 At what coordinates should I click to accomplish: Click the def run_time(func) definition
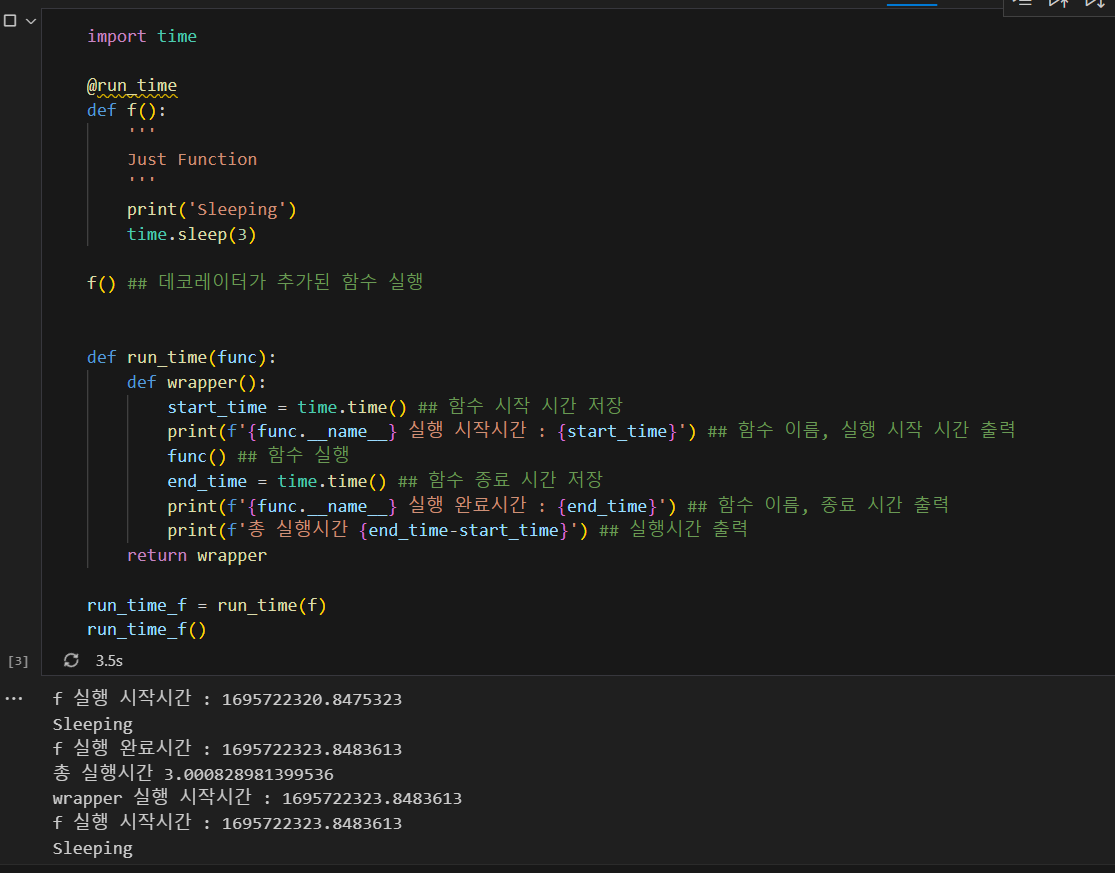[181, 358]
